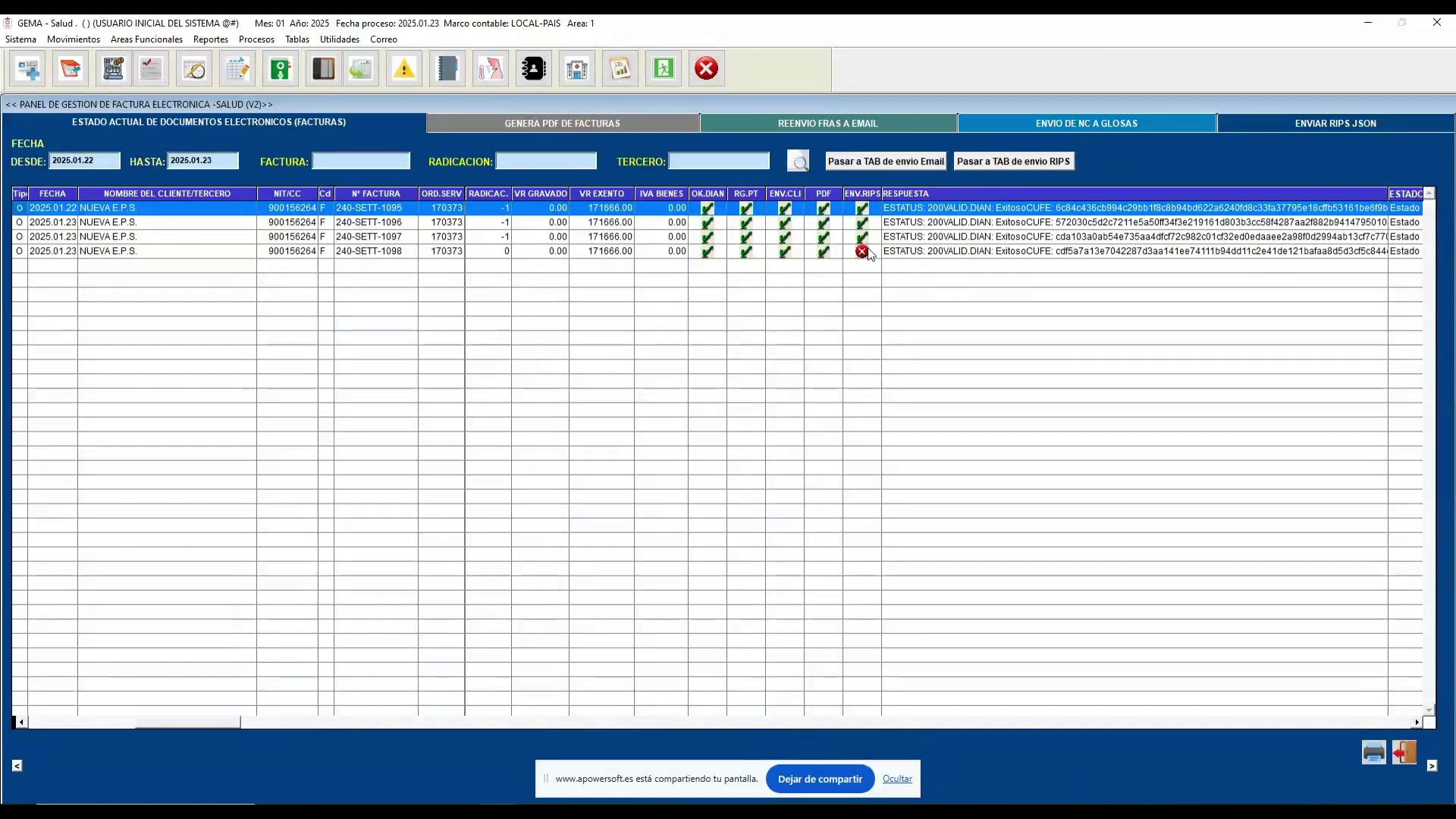Click the thermometer fever patient toolbar icon
Viewport: 1456px width, 819px height.
point(491,69)
